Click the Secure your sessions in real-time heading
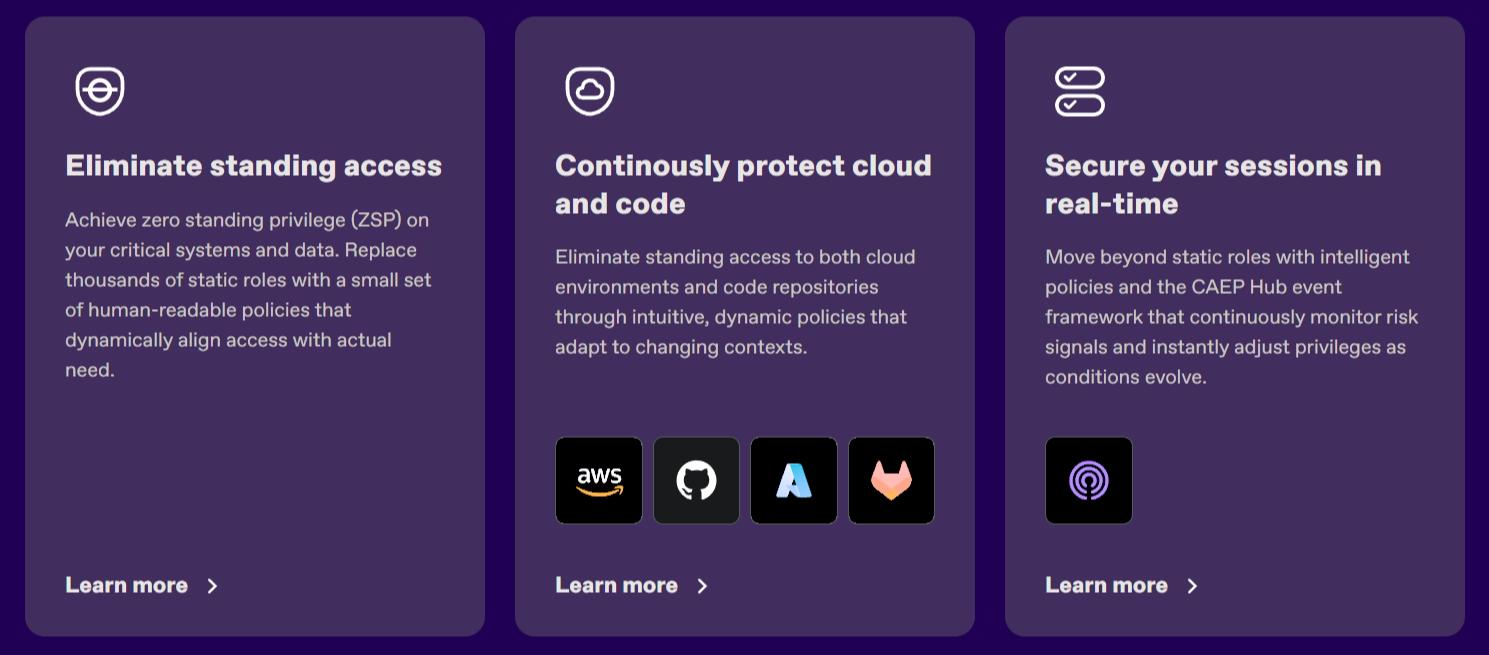The image size is (1489, 655). (1213, 184)
